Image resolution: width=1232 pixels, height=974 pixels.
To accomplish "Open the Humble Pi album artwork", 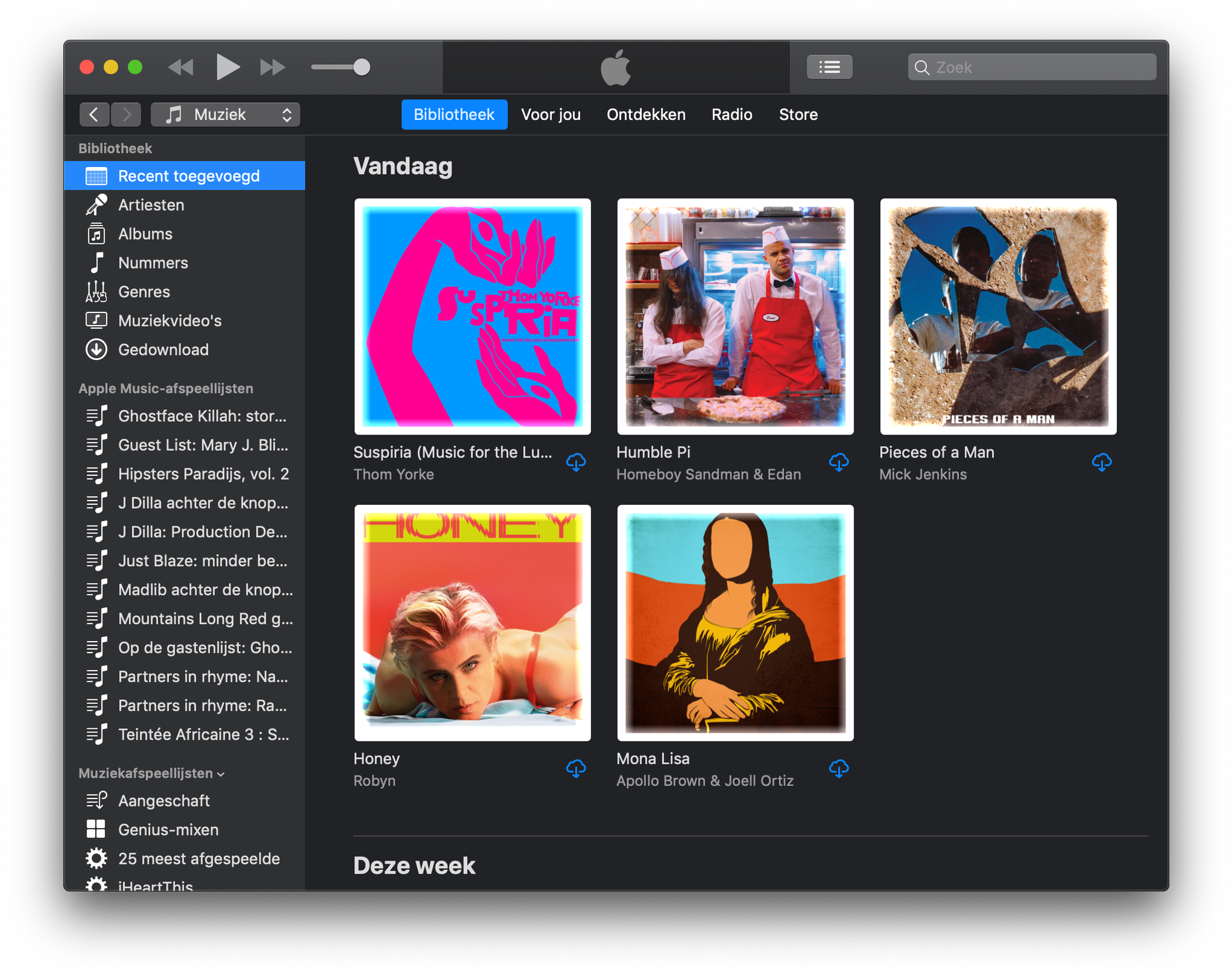I will click(x=735, y=317).
